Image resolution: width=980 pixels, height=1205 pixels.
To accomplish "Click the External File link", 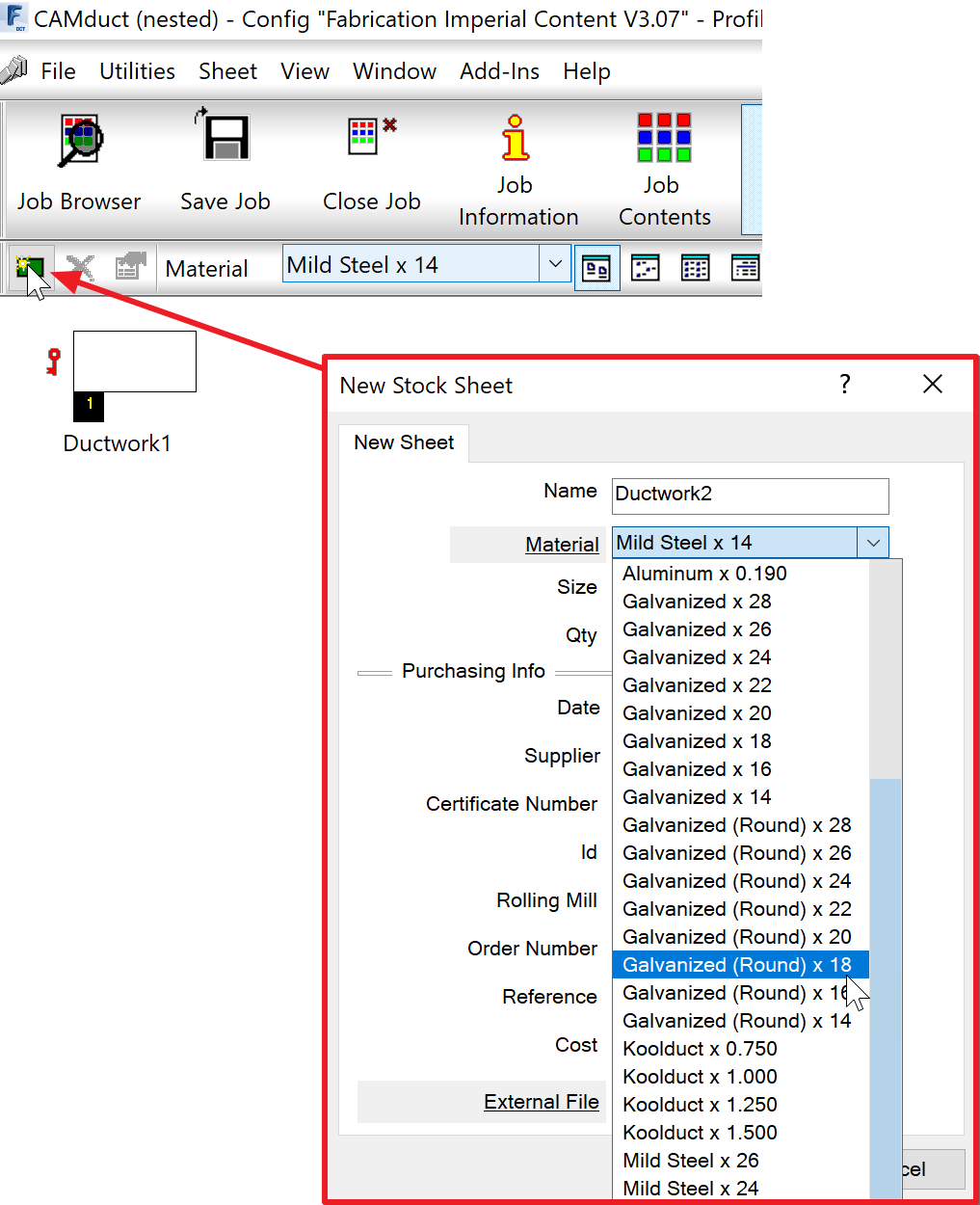I will [x=542, y=1102].
